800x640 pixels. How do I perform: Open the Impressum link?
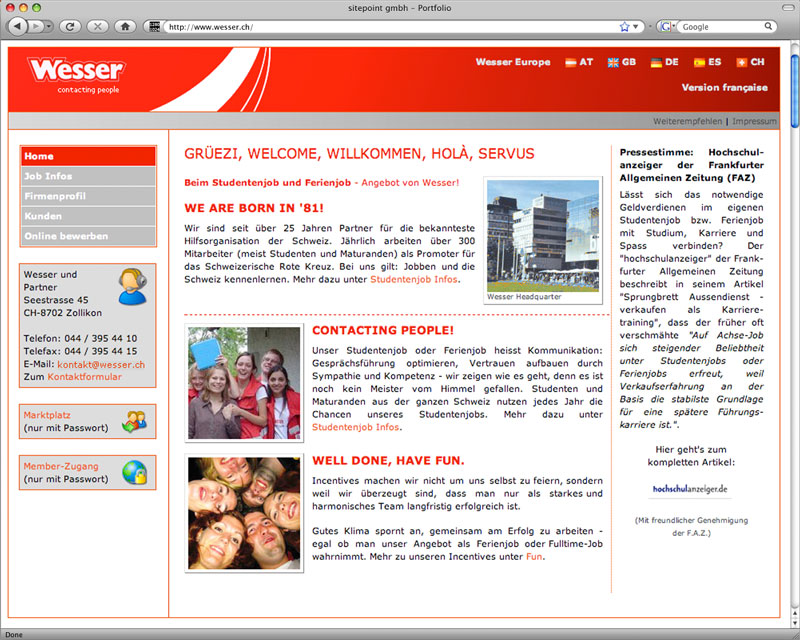[x=754, y=121]
